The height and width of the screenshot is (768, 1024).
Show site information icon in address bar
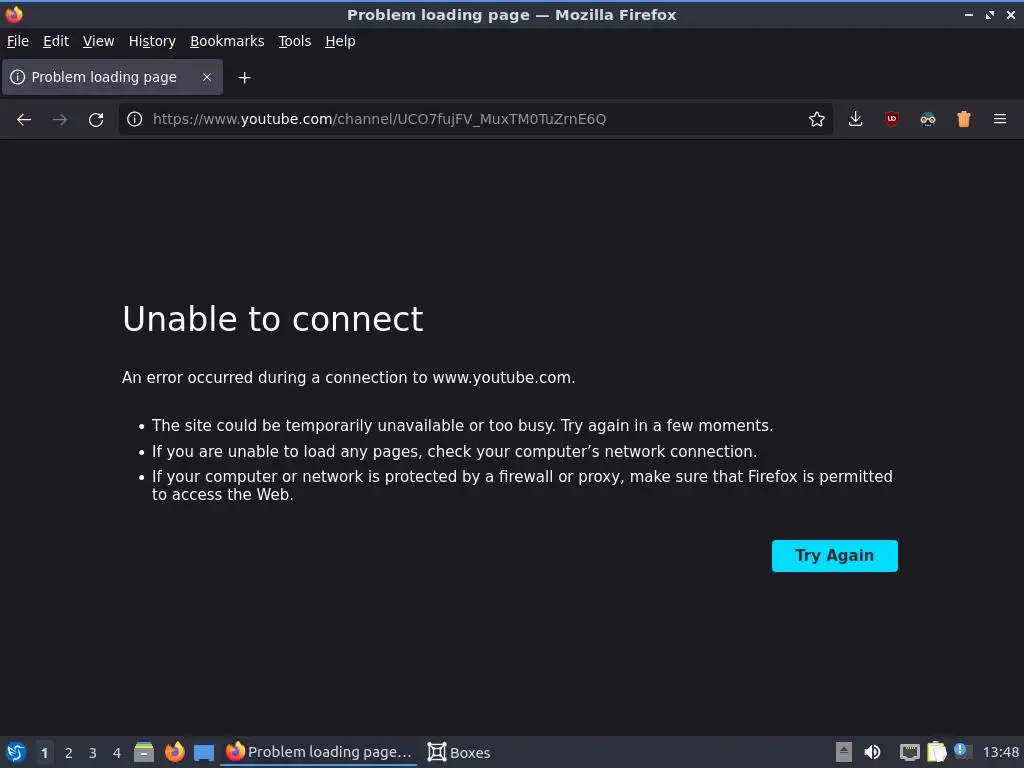click(x=135, y=119)
